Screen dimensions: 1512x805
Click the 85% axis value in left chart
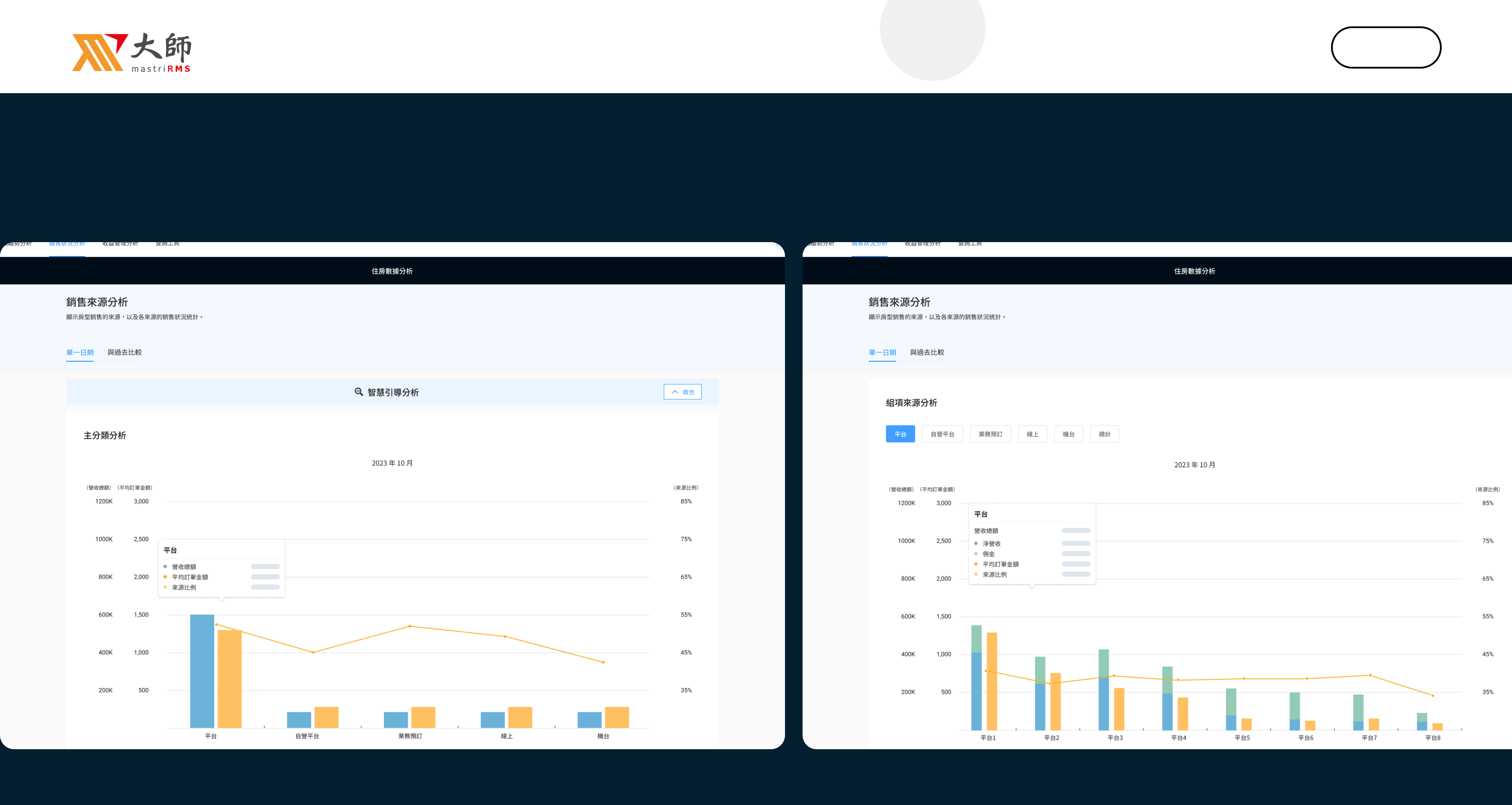pyautogui.click(x=686, y=501)
